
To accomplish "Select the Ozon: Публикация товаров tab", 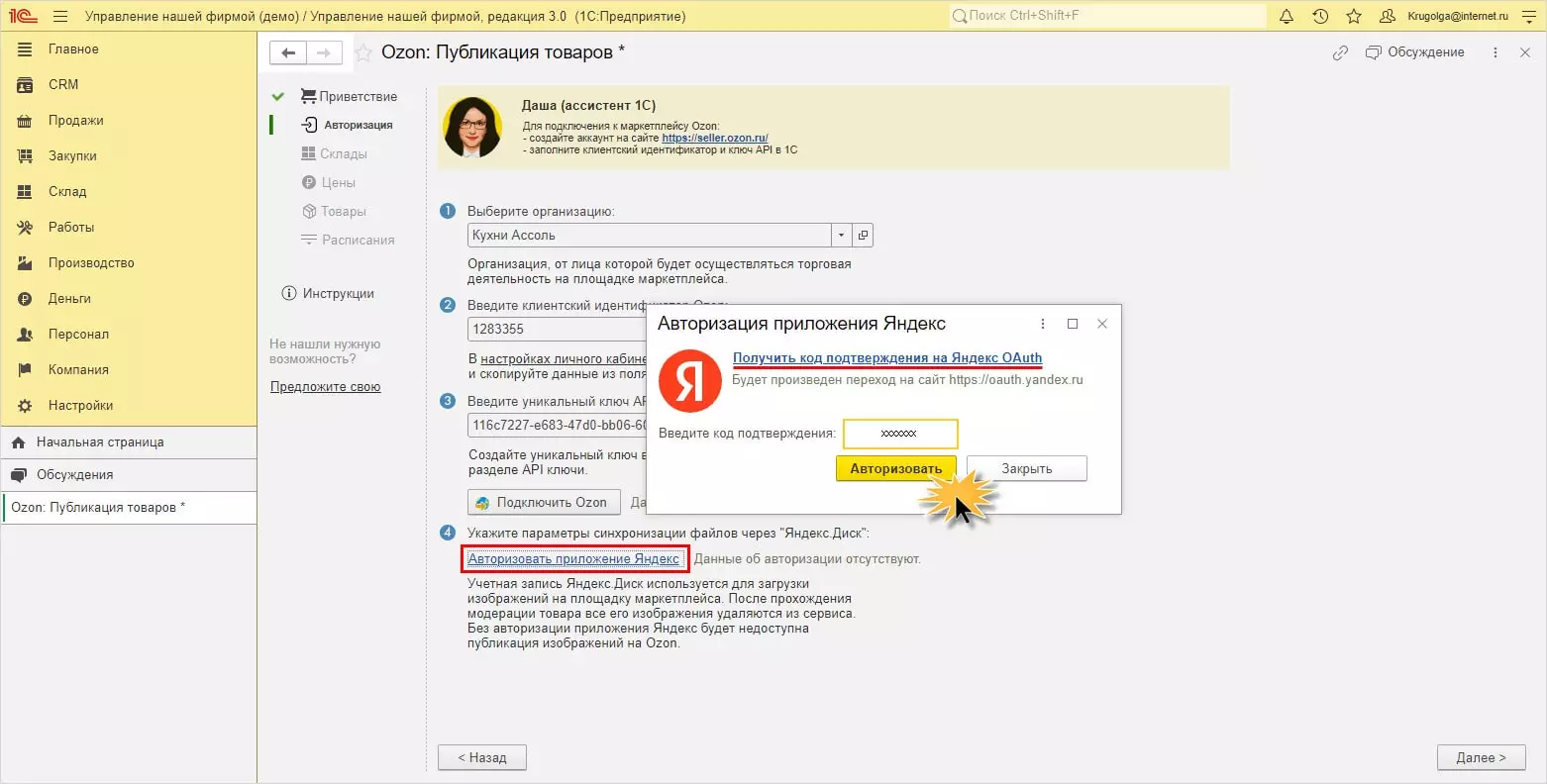I will 129,508.
